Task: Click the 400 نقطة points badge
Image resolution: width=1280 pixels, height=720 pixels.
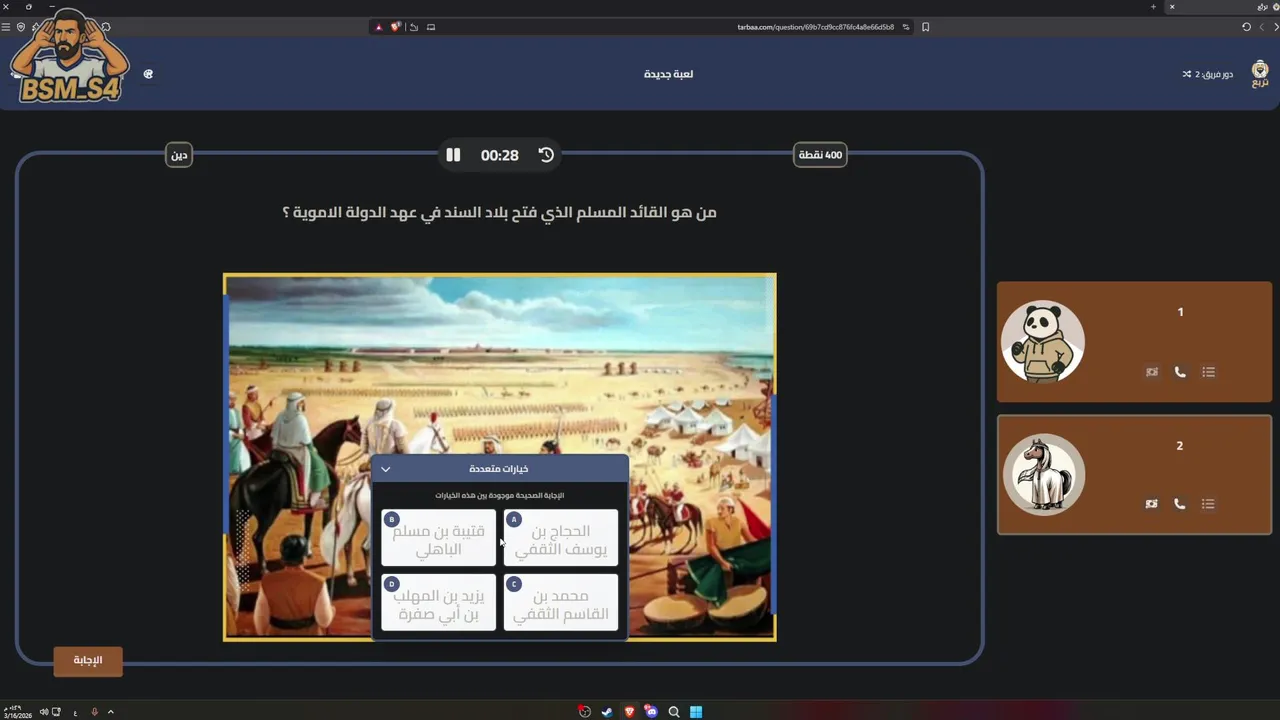Action: coord(820,155)
